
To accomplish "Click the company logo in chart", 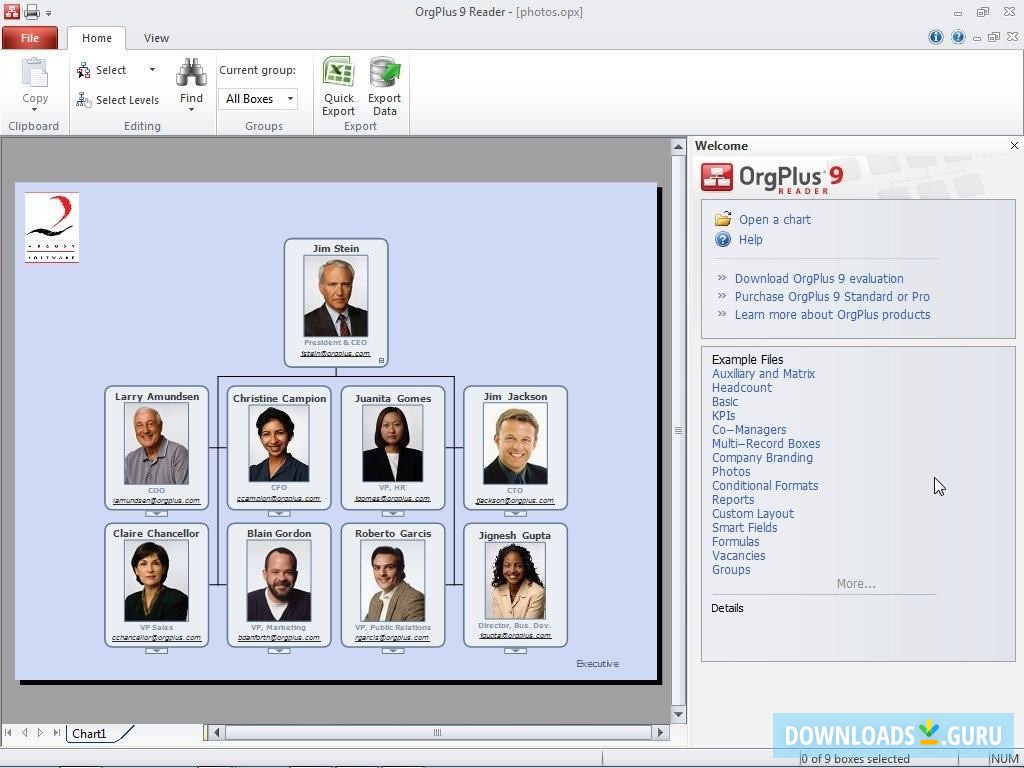I will (52, 228).
